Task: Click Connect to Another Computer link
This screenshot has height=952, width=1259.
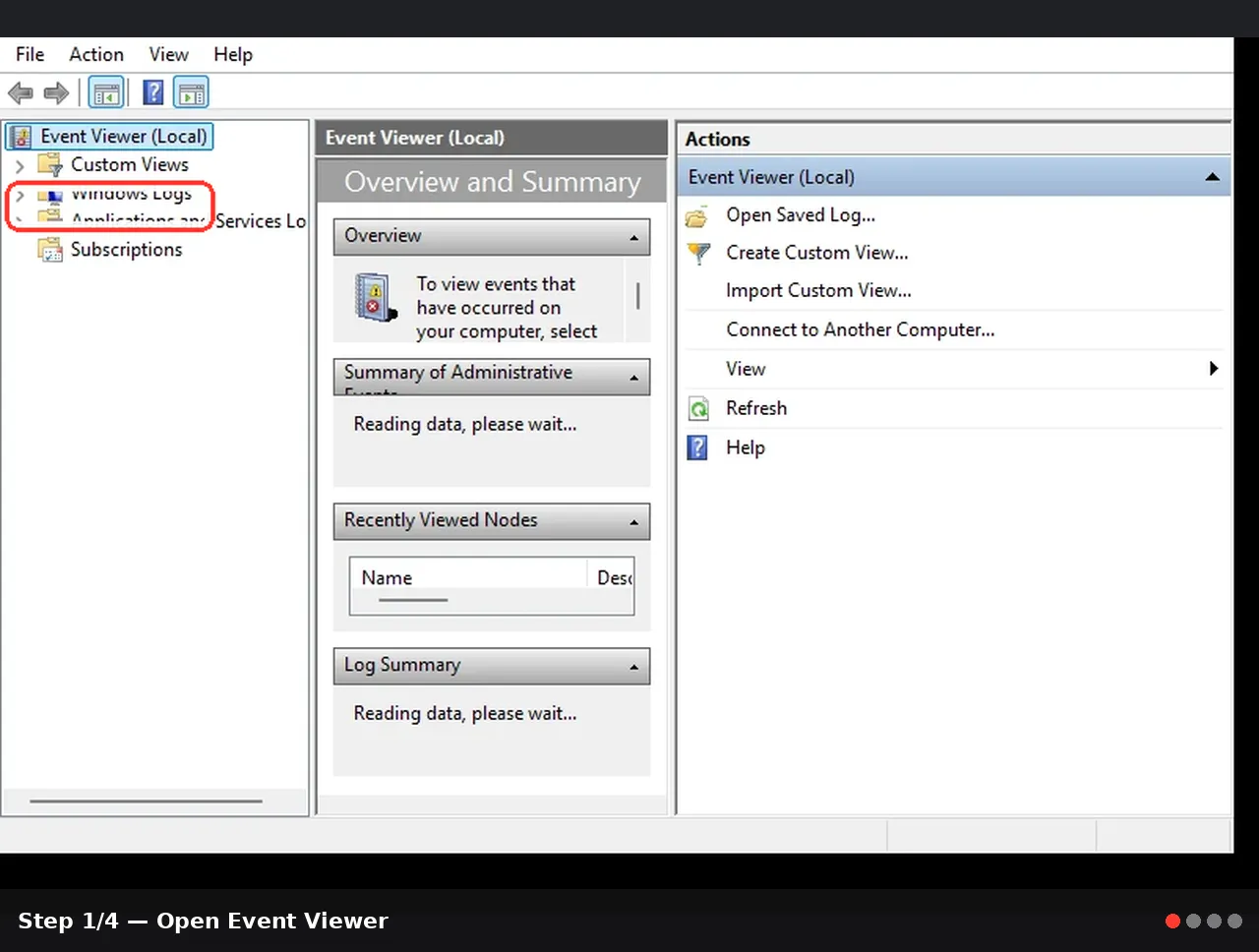Action: coord(861,330)
